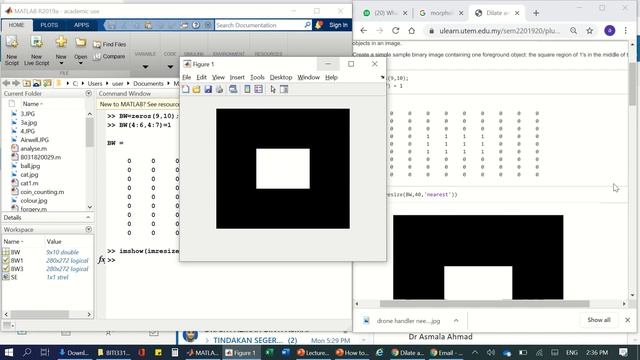This screenshot has width=640, height=360.
Task: Expand the collapsed VARIABLE section arrow
Action: click(145, 67)
